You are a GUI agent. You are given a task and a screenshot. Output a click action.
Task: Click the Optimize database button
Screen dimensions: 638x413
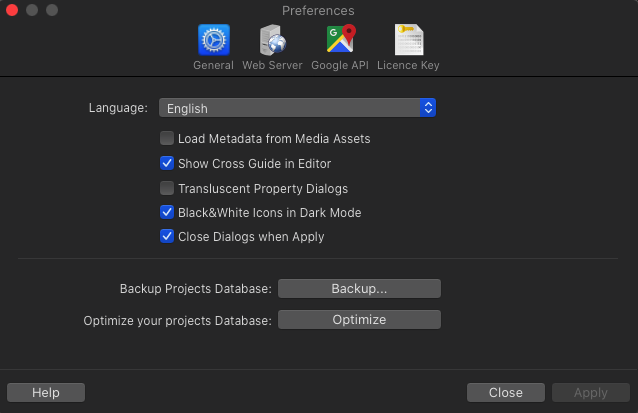[359, 320]
